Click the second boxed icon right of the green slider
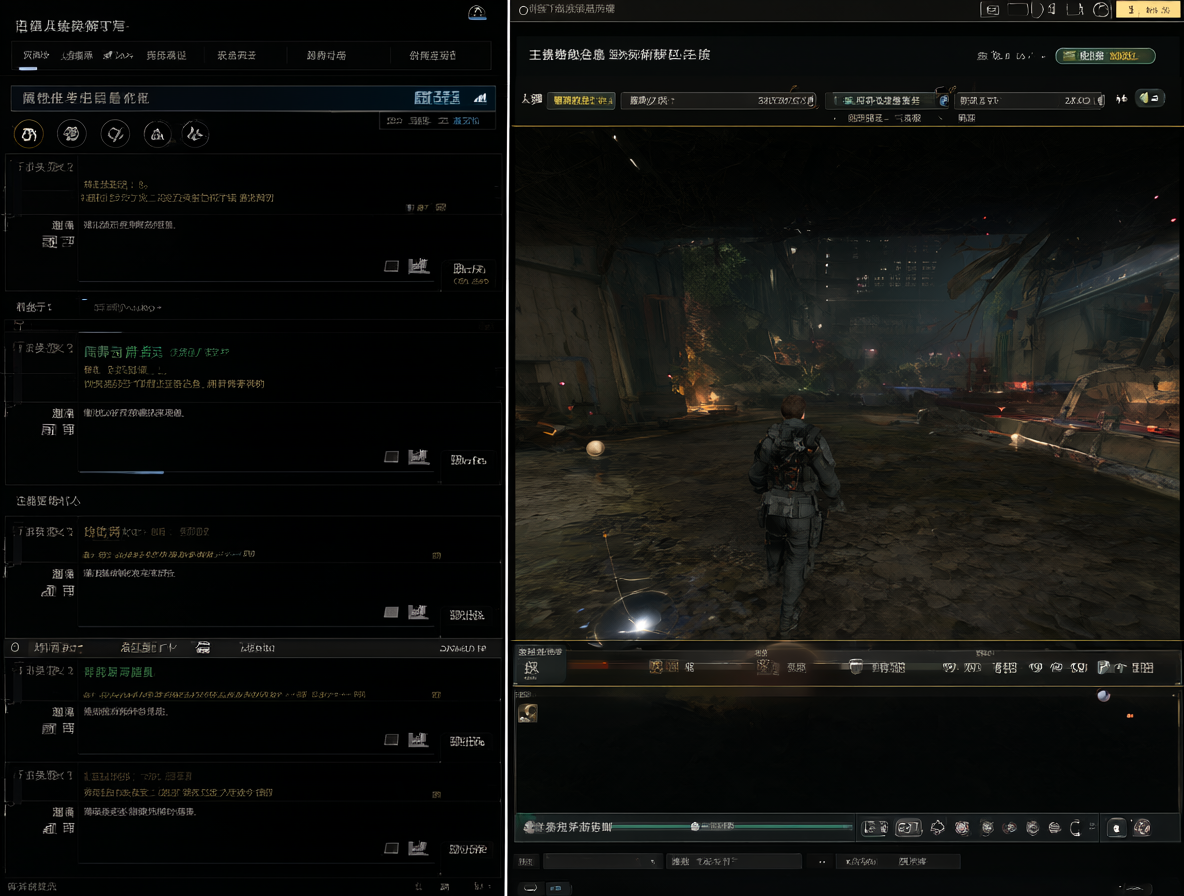 click(x=908, y=828)
